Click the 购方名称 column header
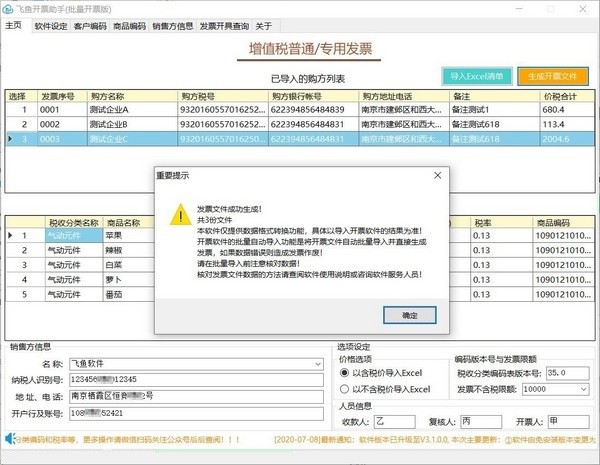Screen dimensions: 600x465 [x=132, y=96]
